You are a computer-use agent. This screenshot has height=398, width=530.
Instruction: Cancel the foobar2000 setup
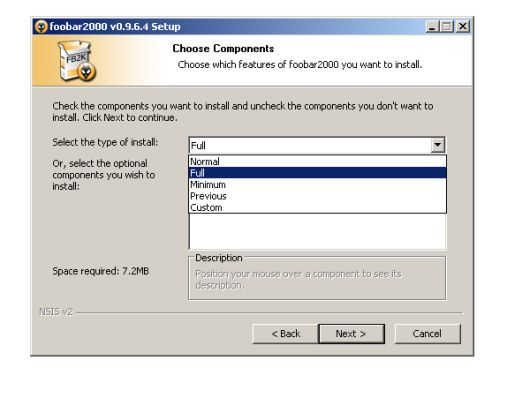click(x=427, y=334)
